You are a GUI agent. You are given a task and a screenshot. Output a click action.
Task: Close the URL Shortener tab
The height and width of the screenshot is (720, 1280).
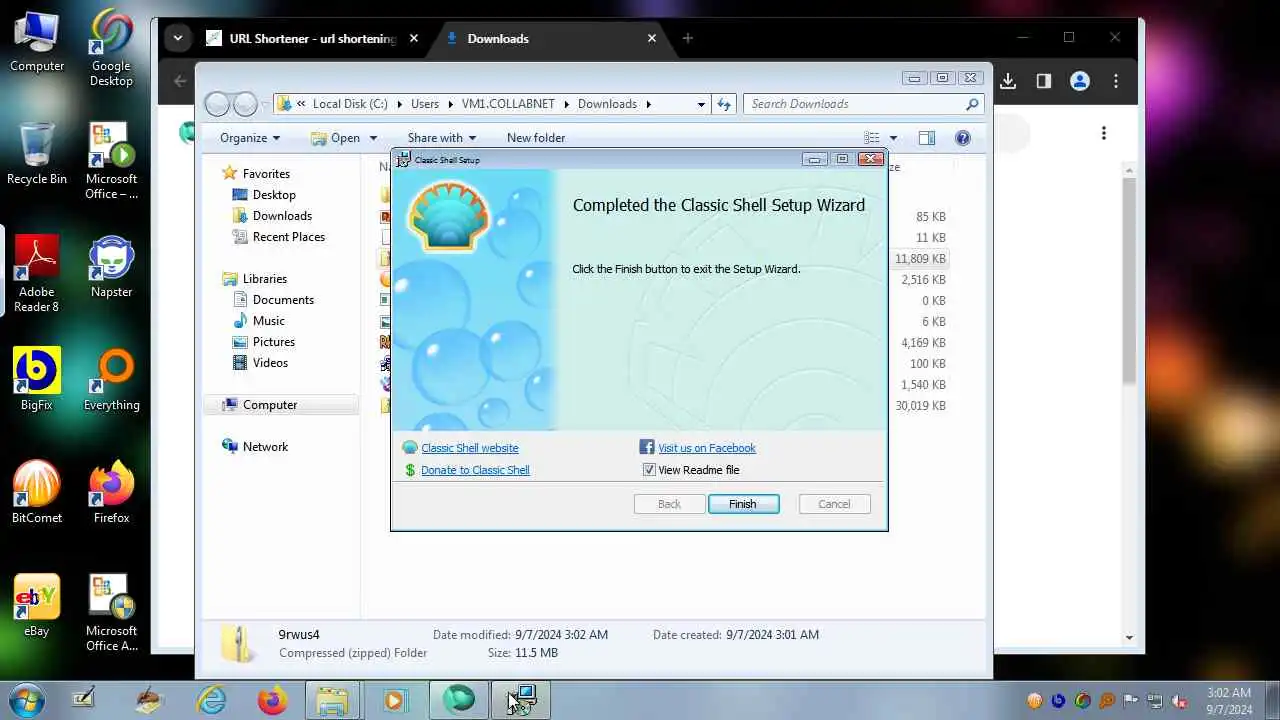[x=414, y=38]
